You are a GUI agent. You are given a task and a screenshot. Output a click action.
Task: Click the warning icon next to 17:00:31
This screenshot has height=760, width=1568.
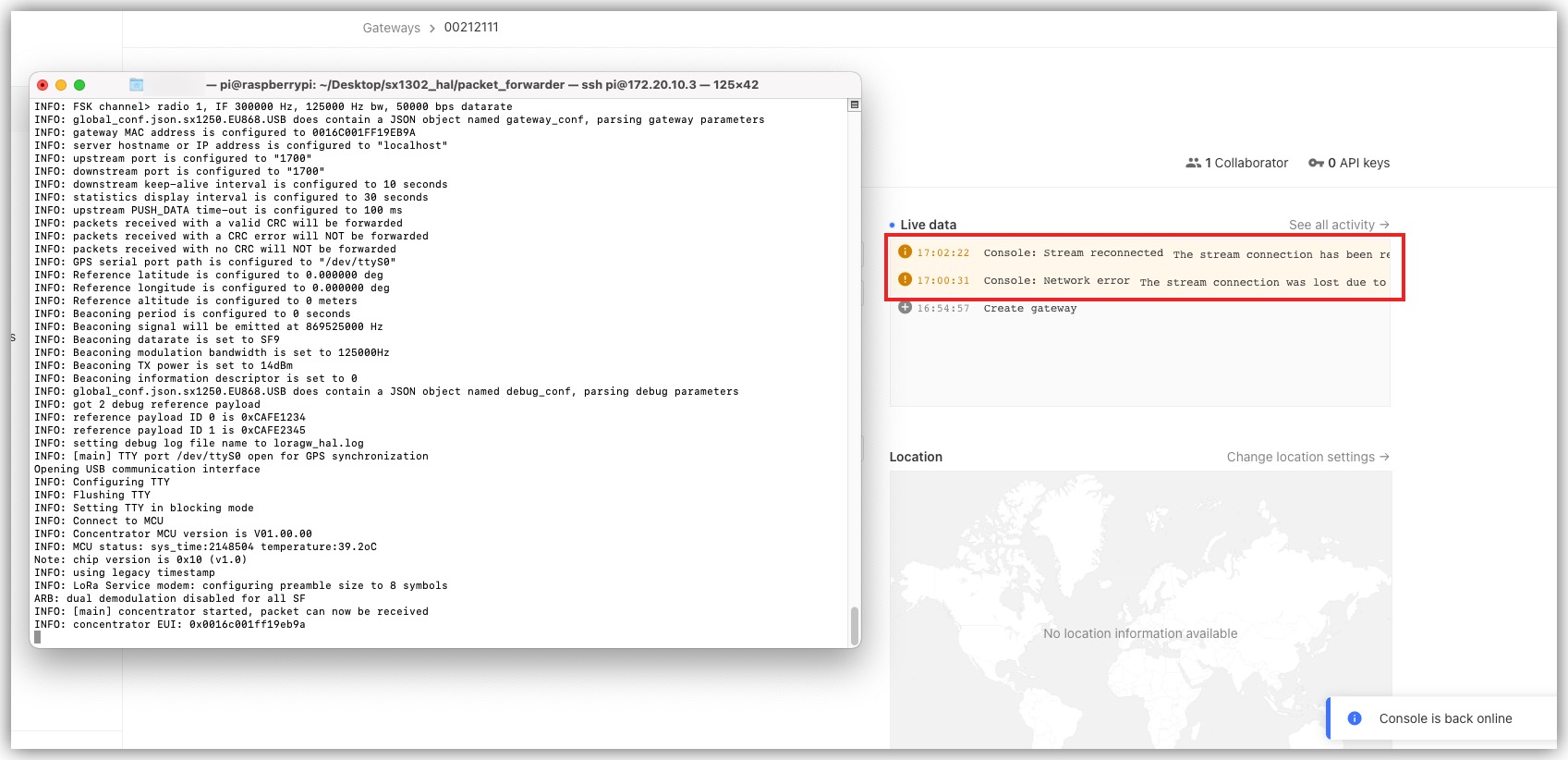[x=905, y=279]
